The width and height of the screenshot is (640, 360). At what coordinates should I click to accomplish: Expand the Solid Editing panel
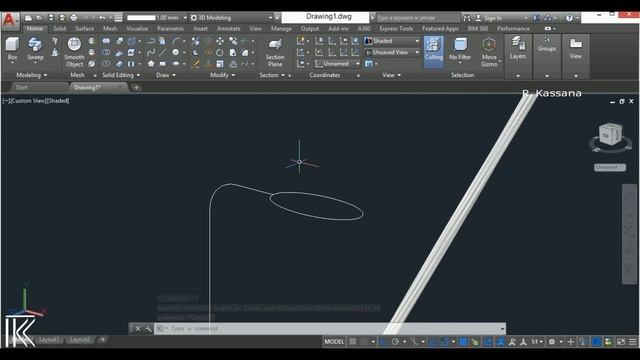121,75
